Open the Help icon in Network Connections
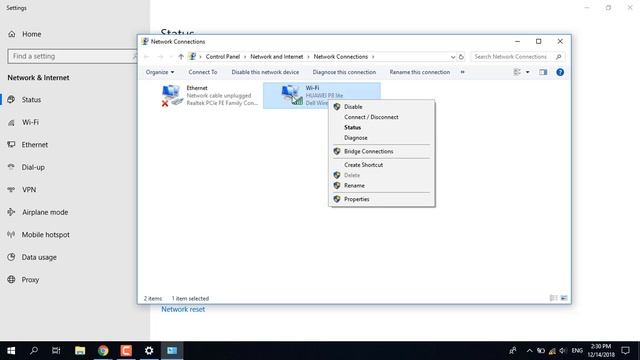 pyautogui.click(x=560, y=72)
